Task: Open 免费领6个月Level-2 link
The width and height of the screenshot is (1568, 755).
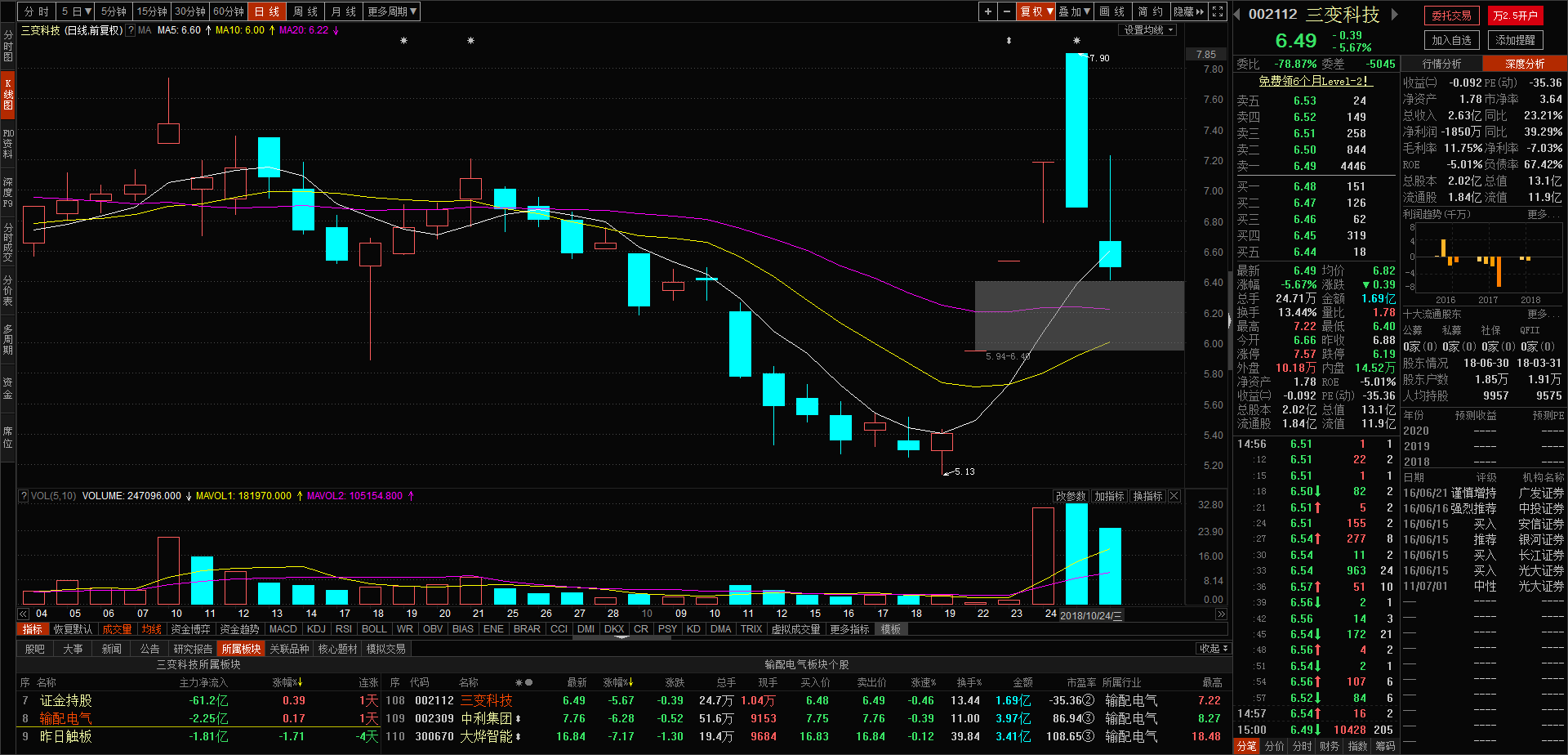Action: (1315, 82)
